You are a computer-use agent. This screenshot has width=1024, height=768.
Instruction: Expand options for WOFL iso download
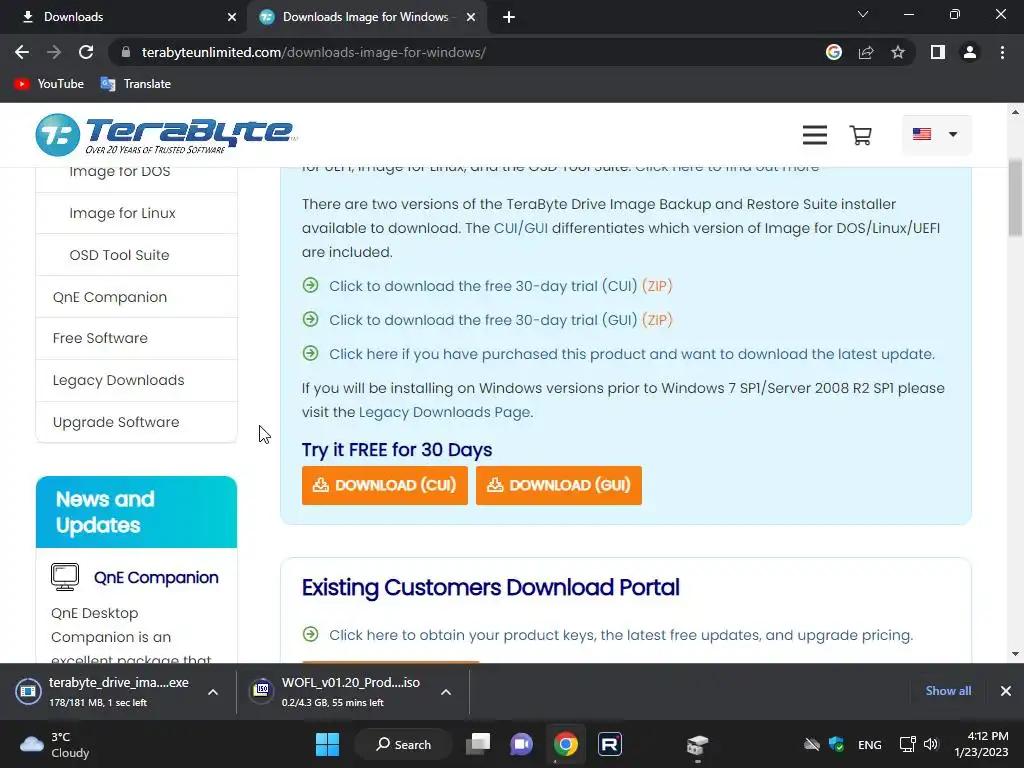[446, 692]
